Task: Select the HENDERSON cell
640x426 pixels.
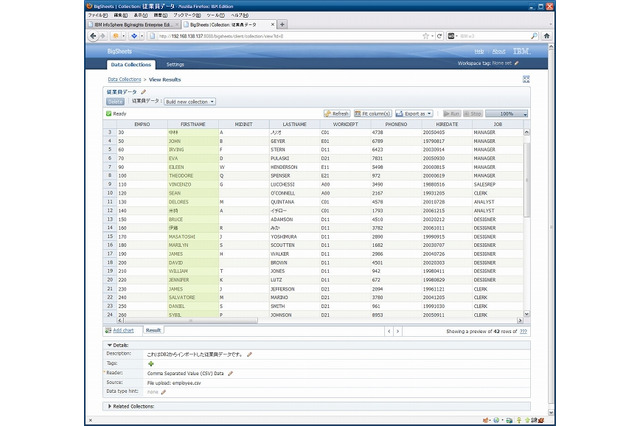Action: tap(295, 167)
